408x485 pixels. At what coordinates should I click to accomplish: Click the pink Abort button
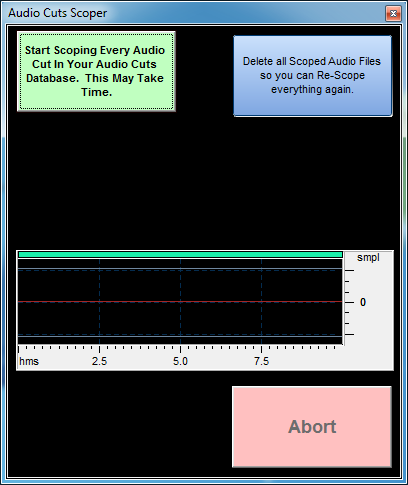312,427
